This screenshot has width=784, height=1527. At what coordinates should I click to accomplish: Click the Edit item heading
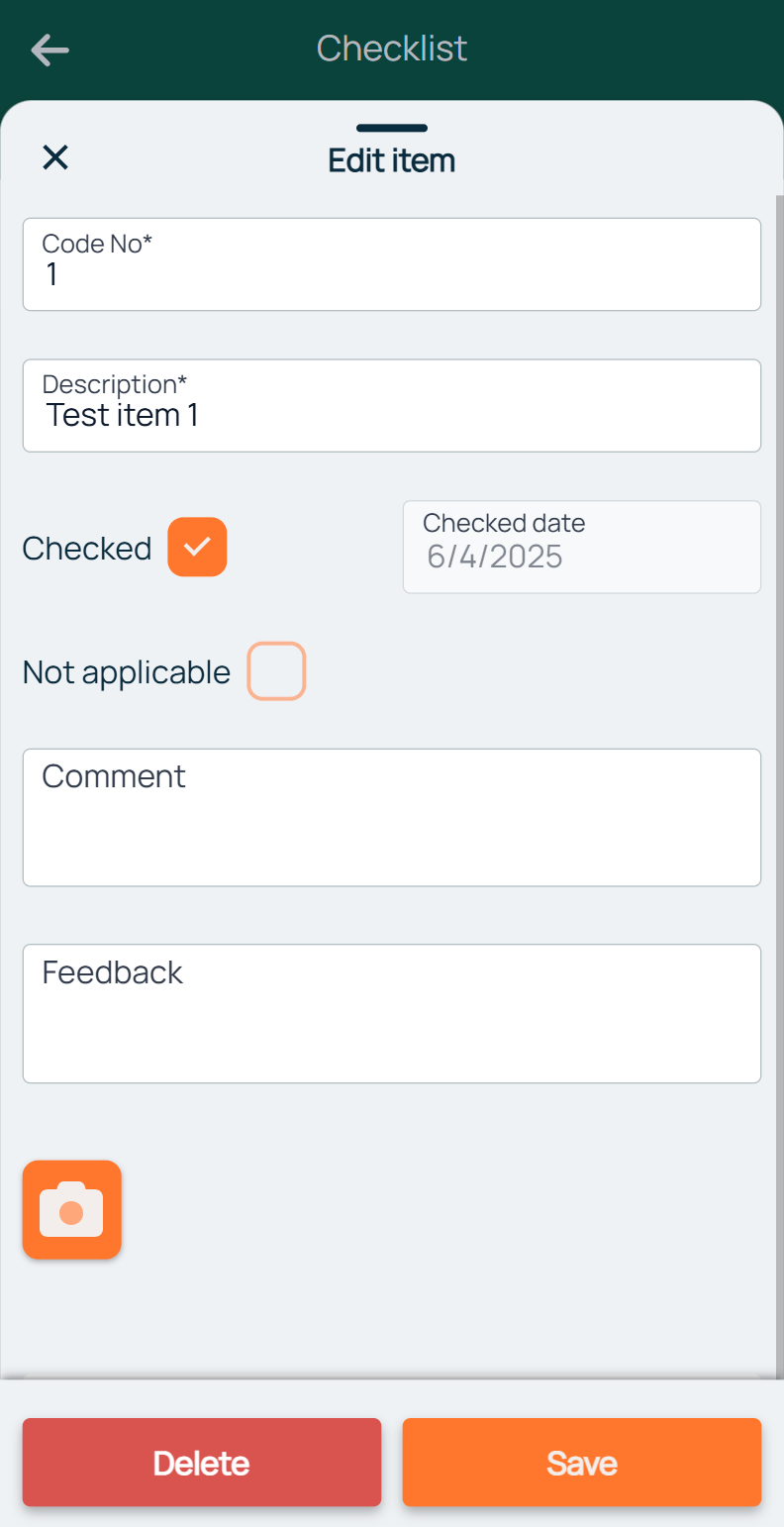(392, 160)
